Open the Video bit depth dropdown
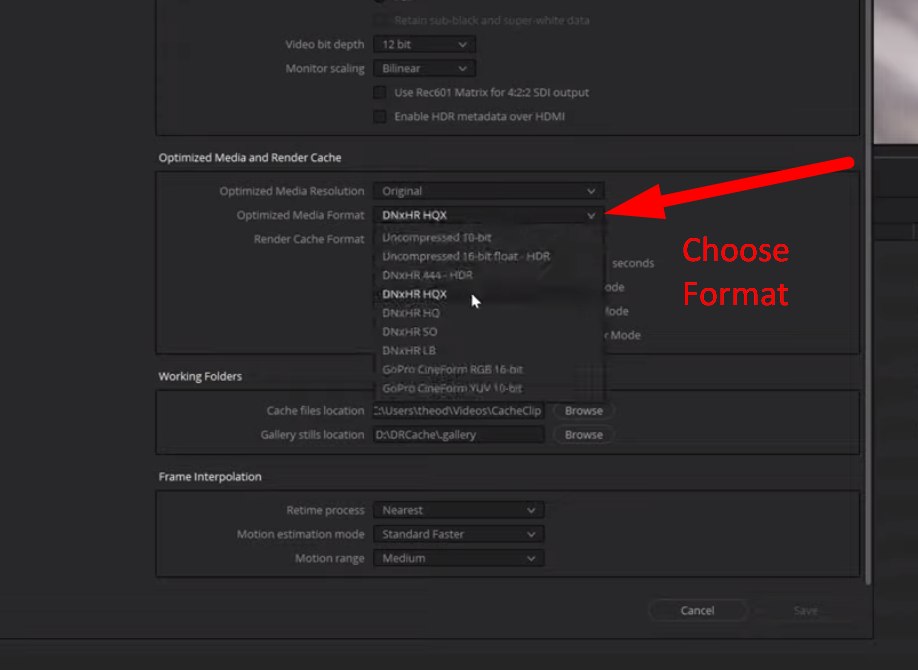 coord(422,44)
